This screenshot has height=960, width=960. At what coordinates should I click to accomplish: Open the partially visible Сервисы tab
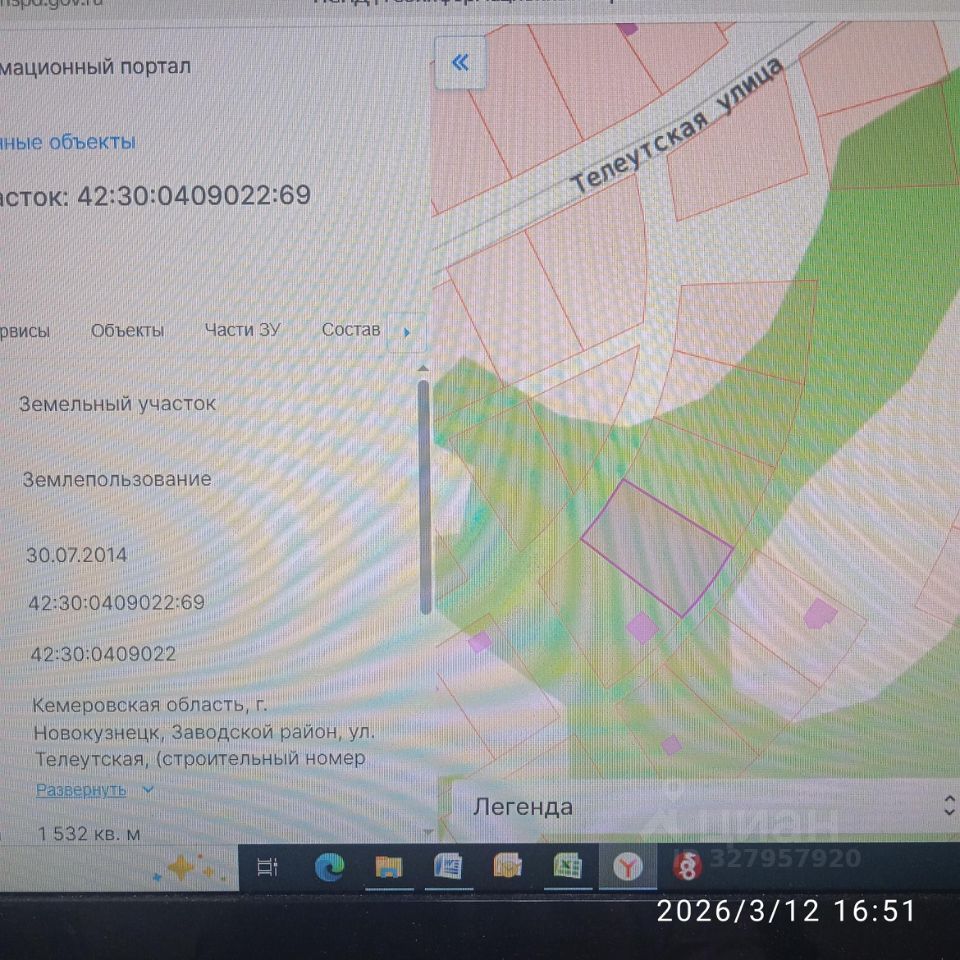pos(24,331)
